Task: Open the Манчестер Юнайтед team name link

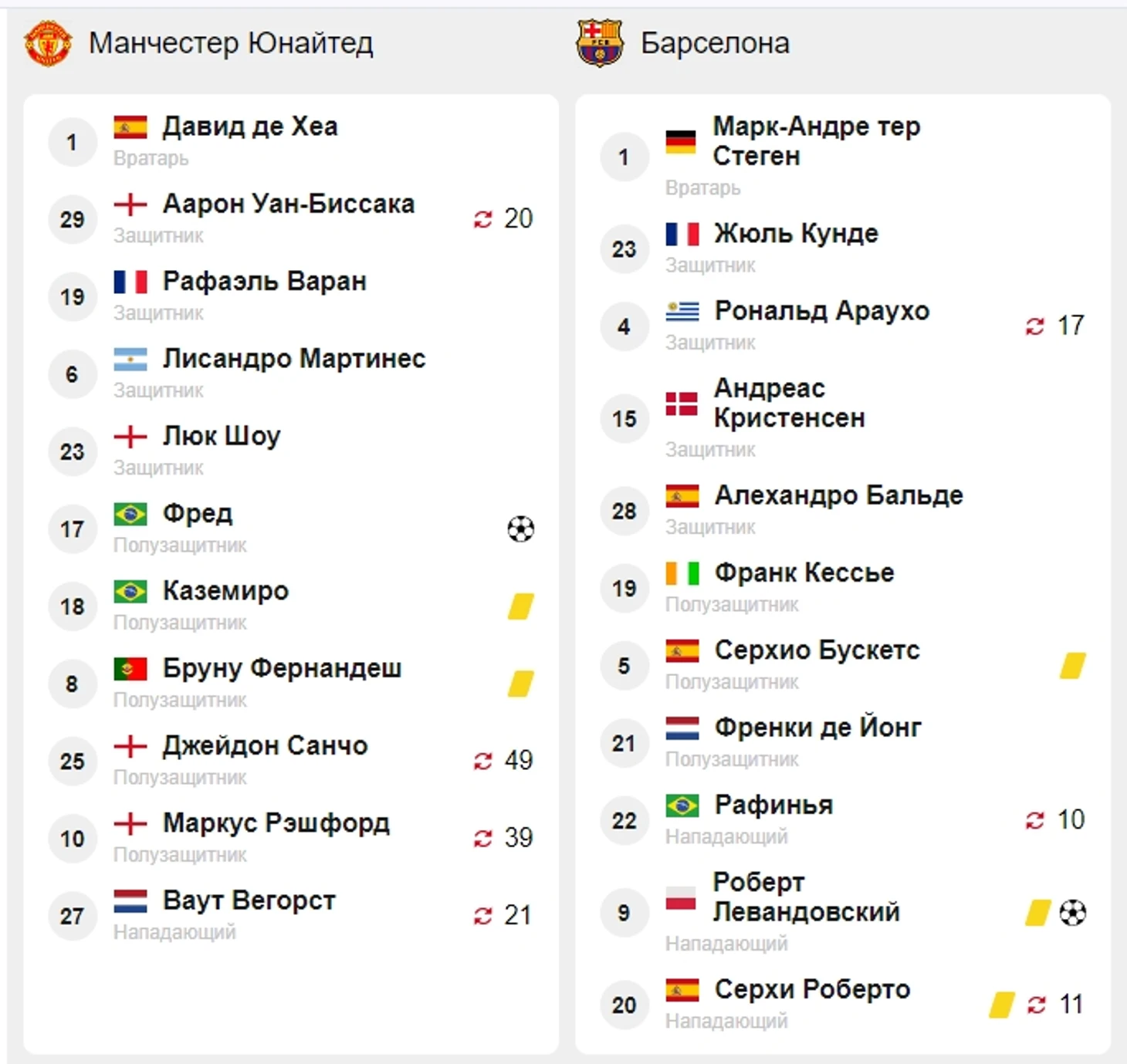Action: (x=231, y=43)
